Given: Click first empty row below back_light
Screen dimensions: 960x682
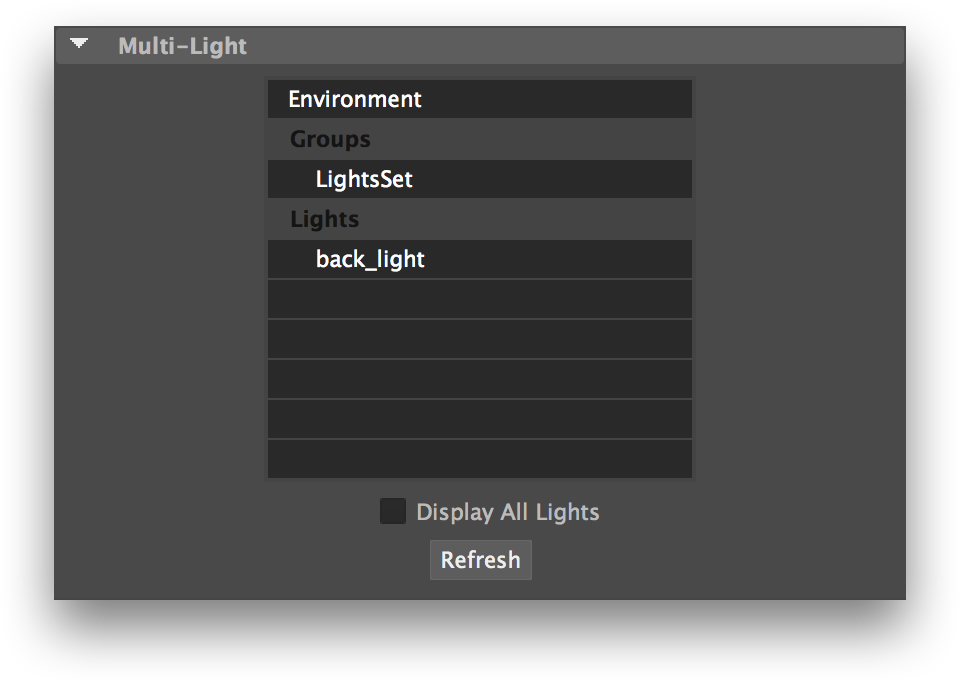Looking at the screenshot, I should (480, 299).
